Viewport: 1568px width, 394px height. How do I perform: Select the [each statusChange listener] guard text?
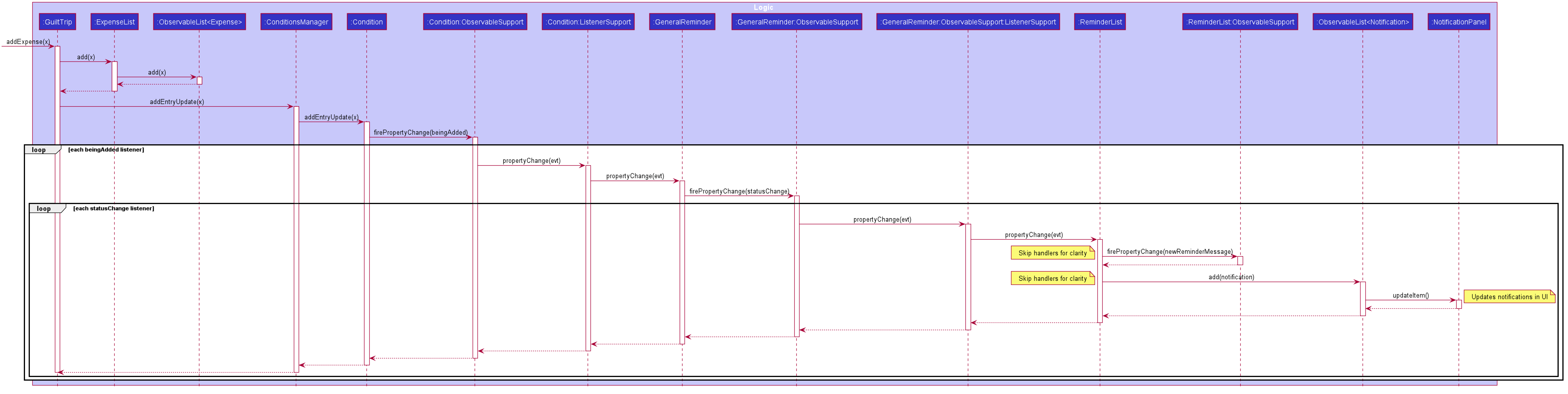(x=114, y=209)
